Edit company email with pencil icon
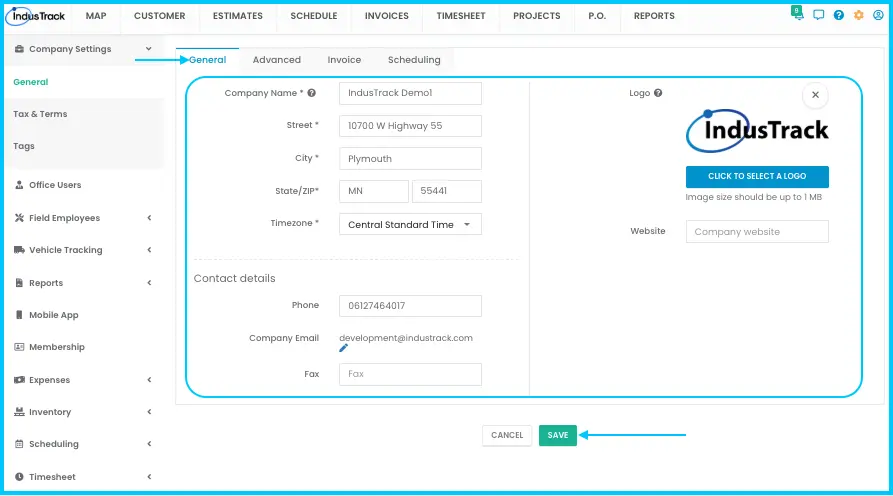The image size is (893, 496). [x=343, y=348]
